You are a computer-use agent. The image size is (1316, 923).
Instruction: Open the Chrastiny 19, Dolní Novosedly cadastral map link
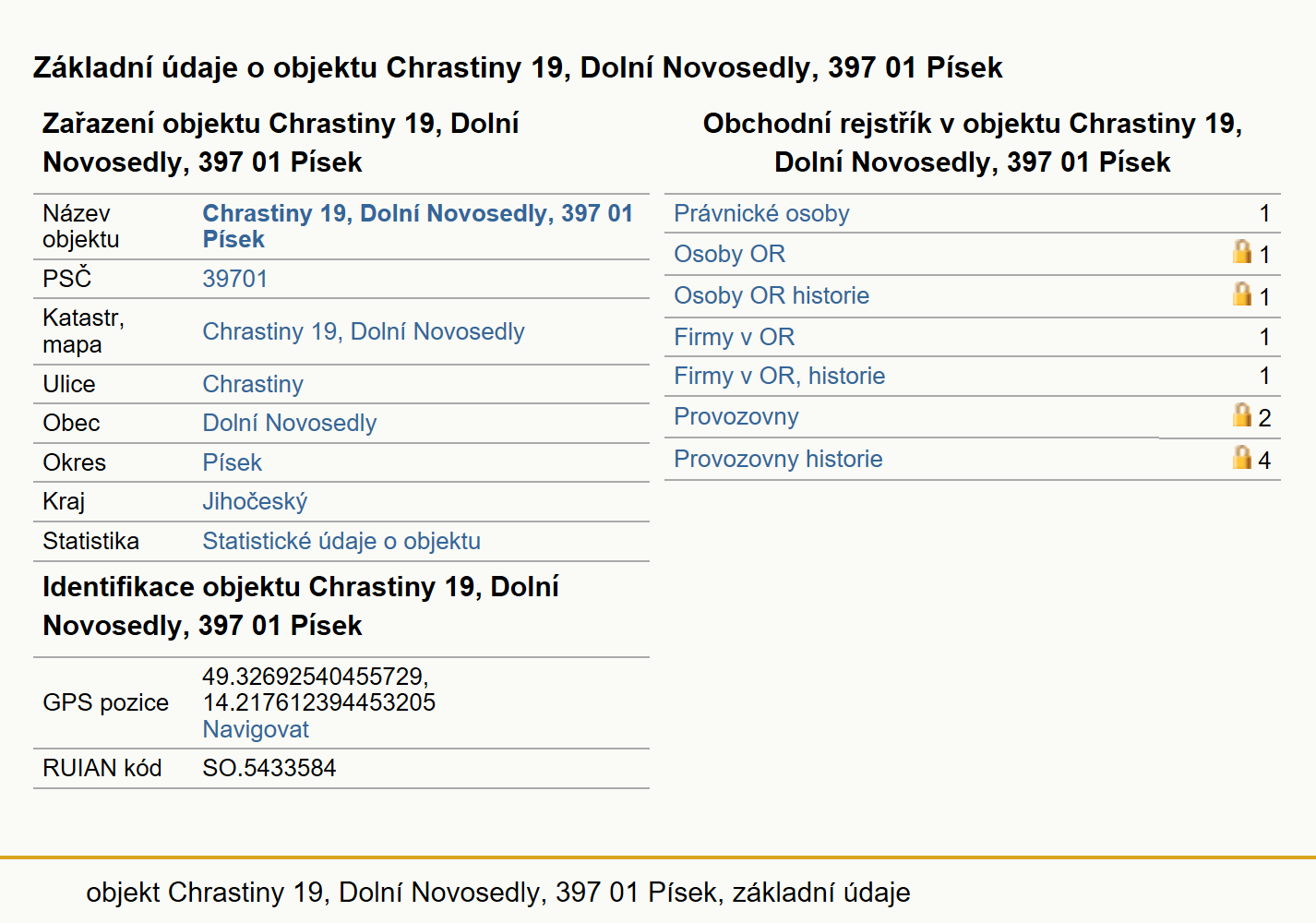click(x=364, y=331)
